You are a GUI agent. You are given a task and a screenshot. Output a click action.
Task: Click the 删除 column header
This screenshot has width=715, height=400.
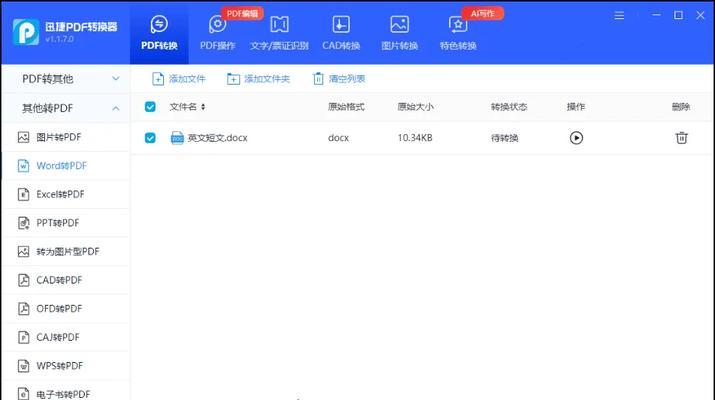click(681, 107)
